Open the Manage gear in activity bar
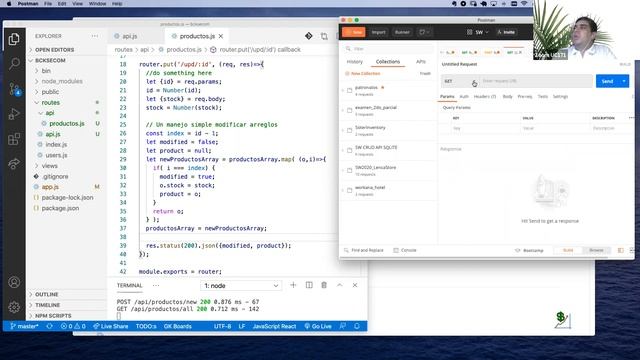The height and width of the screenshot is (360, 640). [14, 307]
